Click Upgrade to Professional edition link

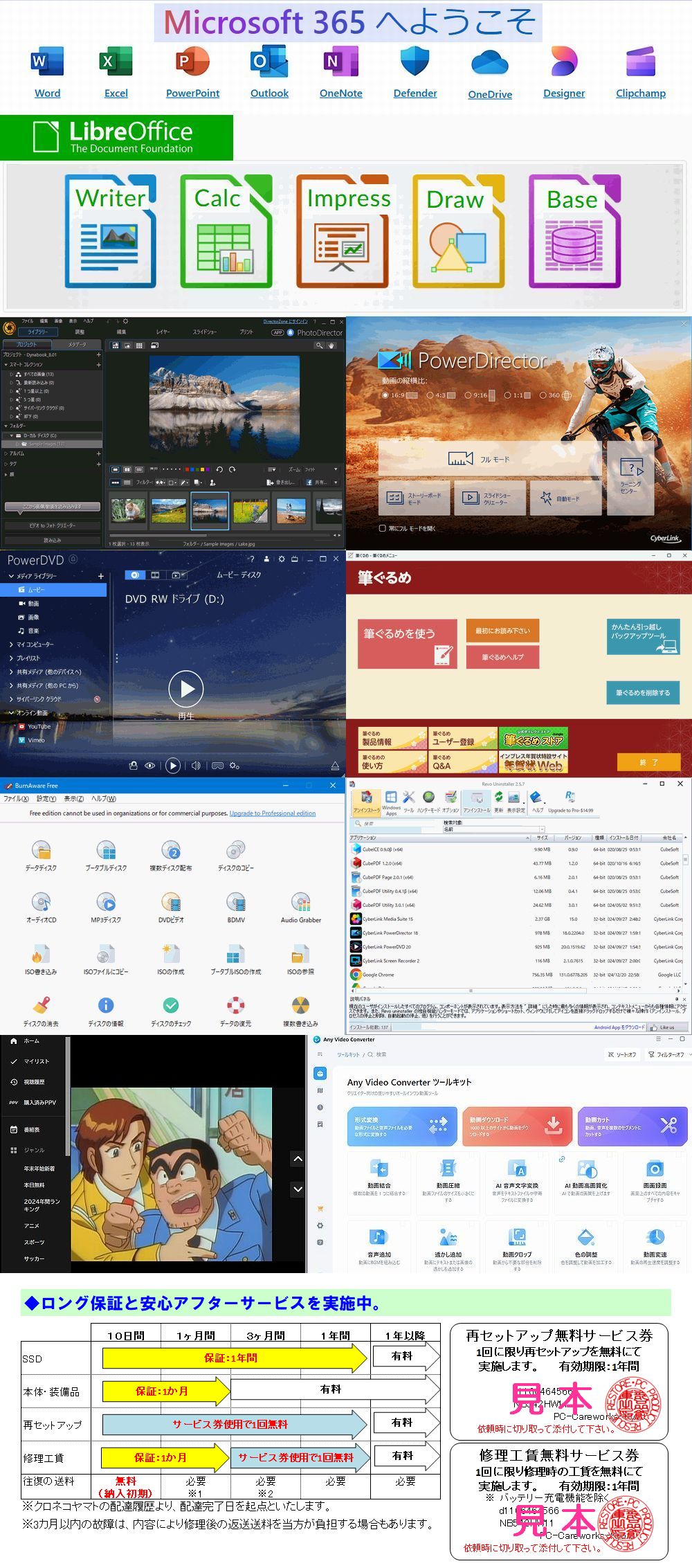click(272, 813)
